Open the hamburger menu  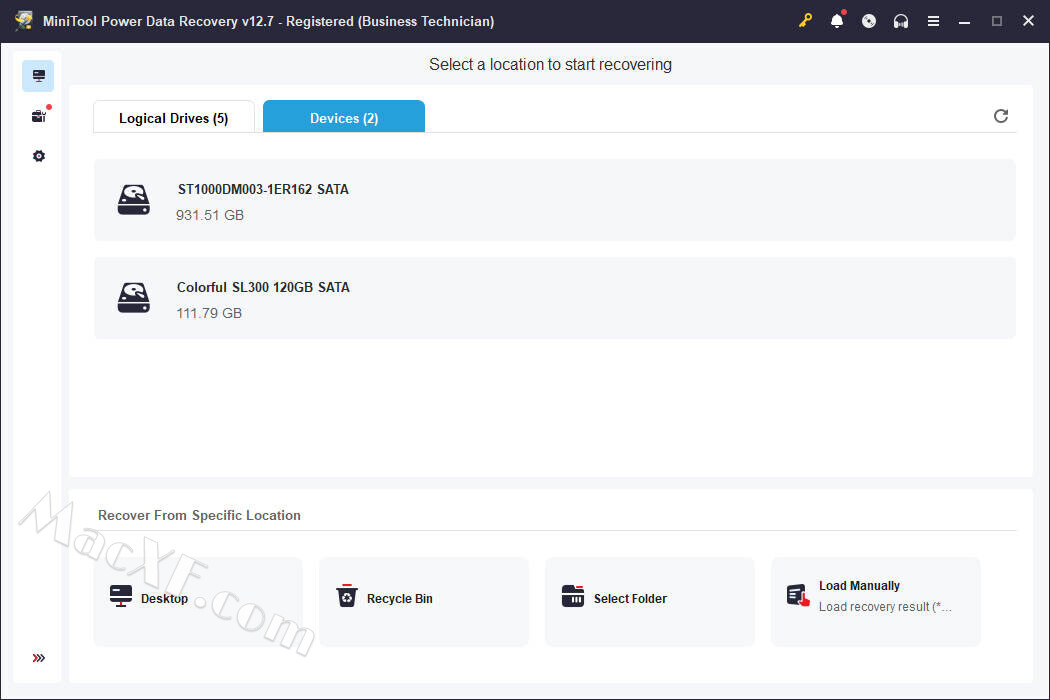pyautogui.click(x=933, y=21)
